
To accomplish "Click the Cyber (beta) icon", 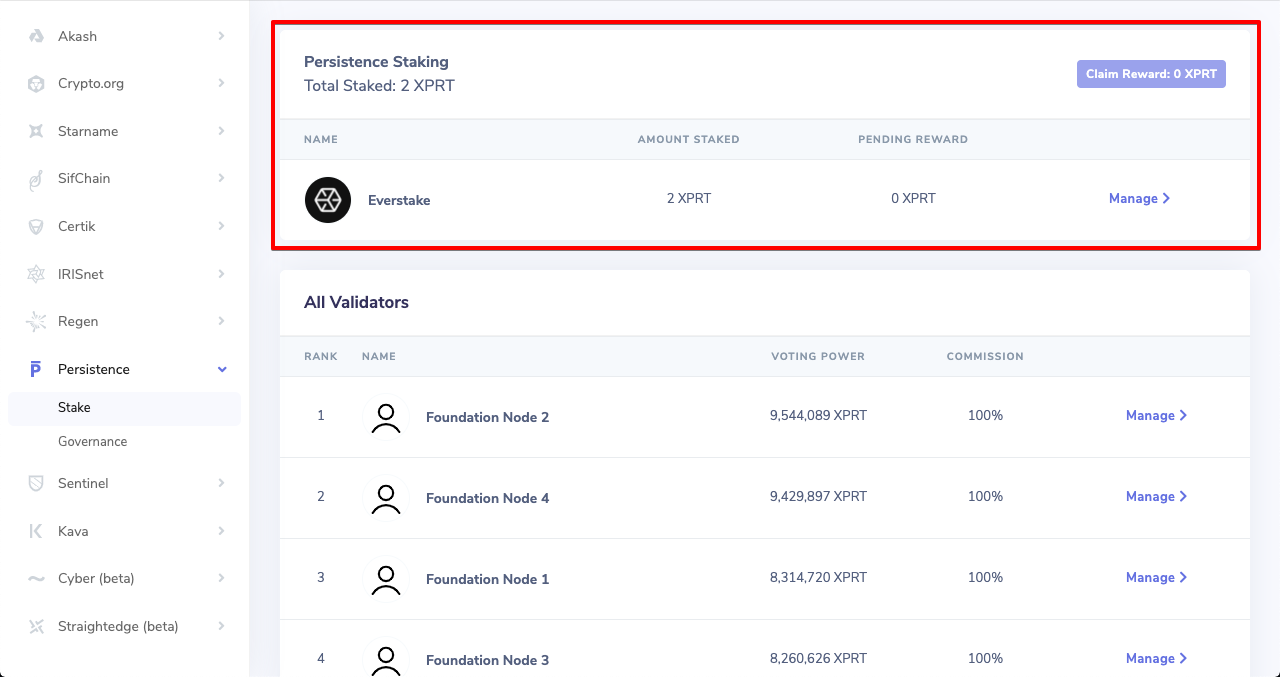I will [36, 578].
